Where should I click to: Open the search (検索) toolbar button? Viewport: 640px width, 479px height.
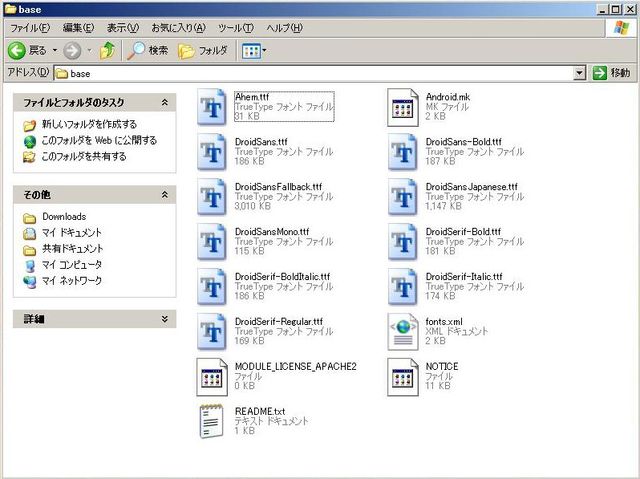pos(147,50)
